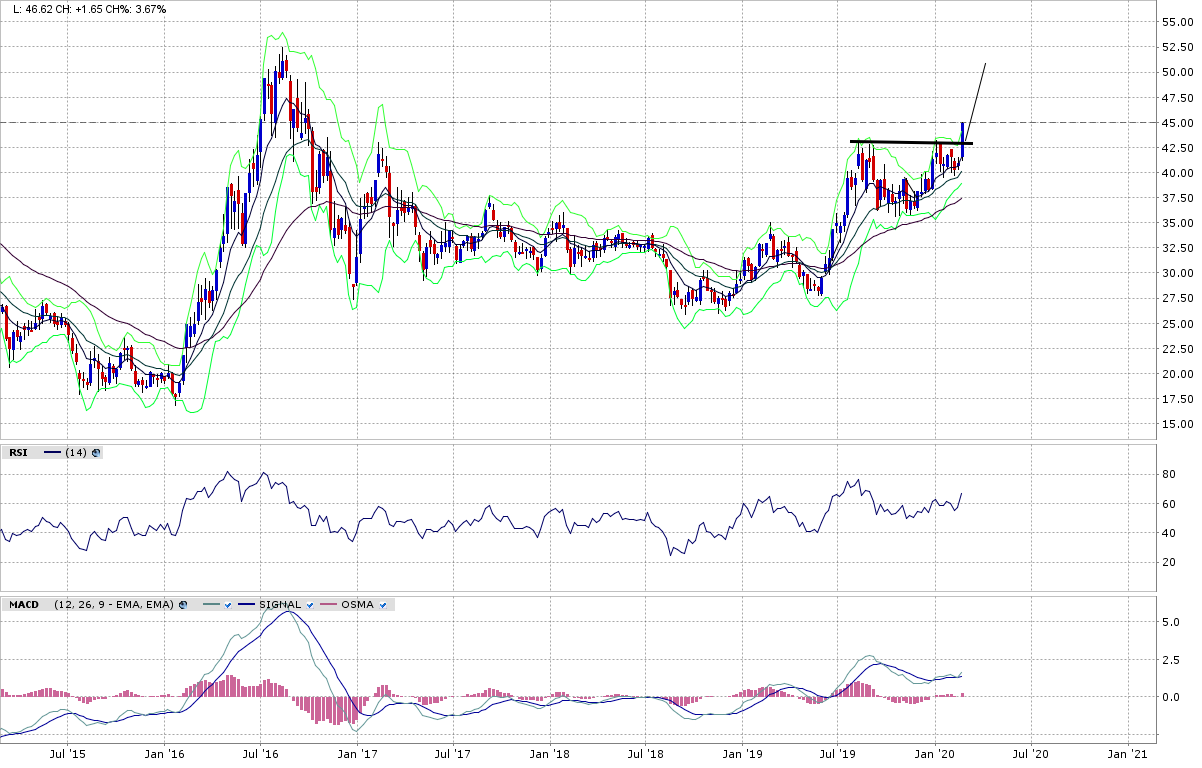Image resolution: width=1202 pixels, height=768 pixels.
Task: Click the SIGNAL legend label
Action: click(280, 605)
